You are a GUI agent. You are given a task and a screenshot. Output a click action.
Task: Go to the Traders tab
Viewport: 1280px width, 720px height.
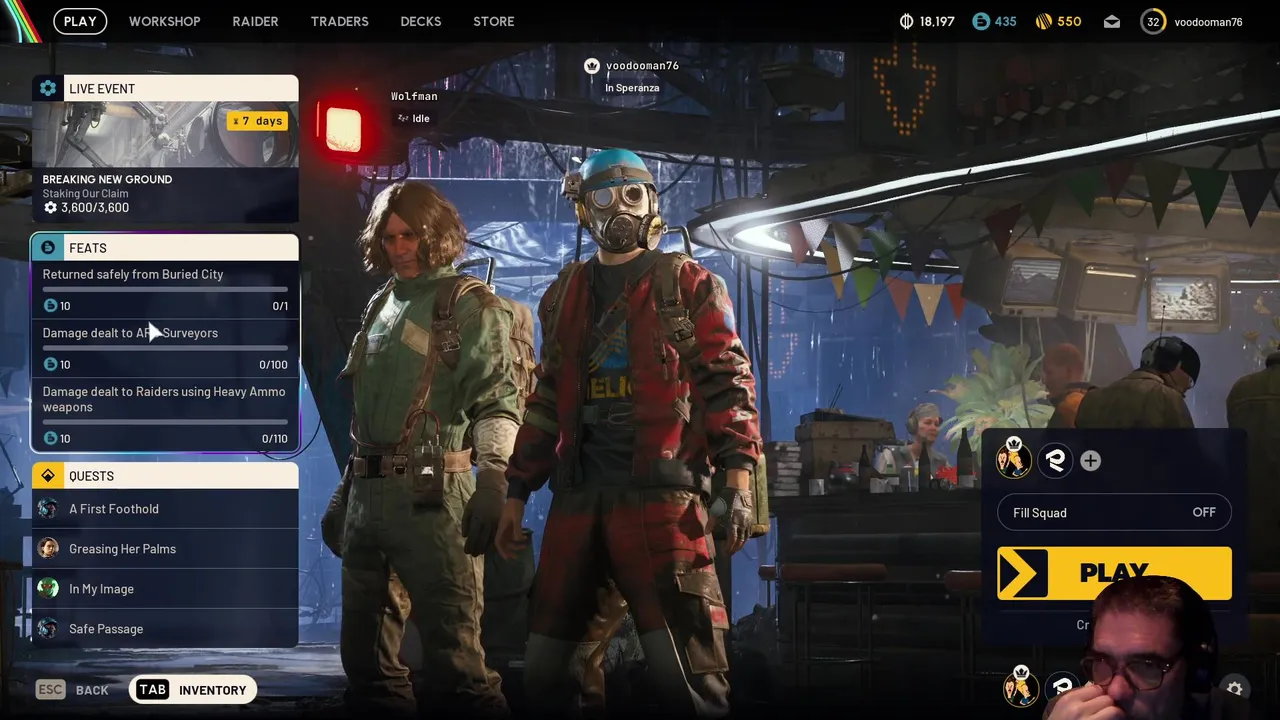[x=339, y=21]
